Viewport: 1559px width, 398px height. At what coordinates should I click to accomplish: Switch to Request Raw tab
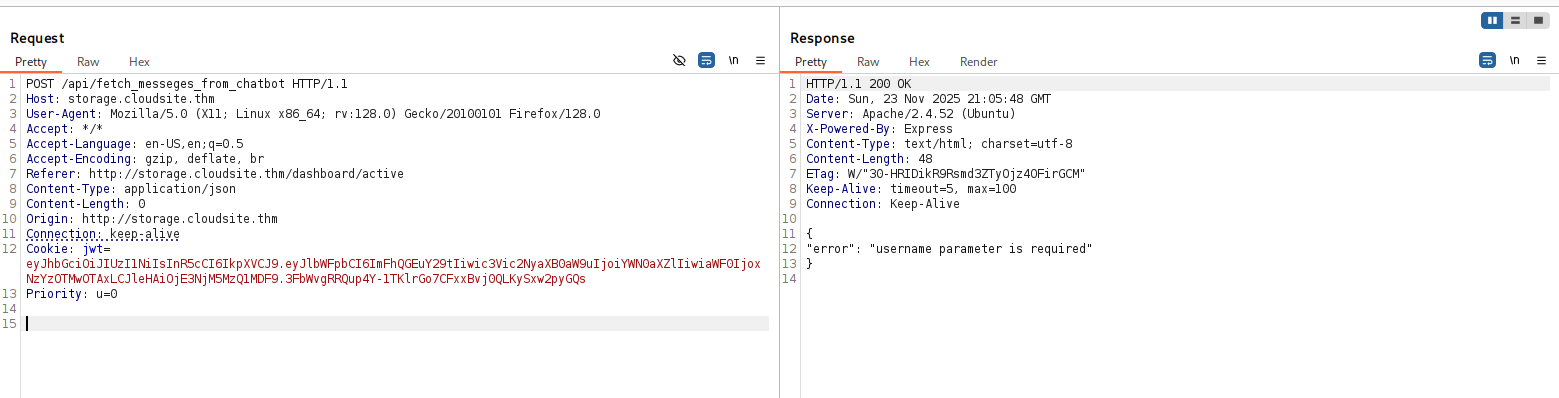pyautogui.click(x=88, y=62)
